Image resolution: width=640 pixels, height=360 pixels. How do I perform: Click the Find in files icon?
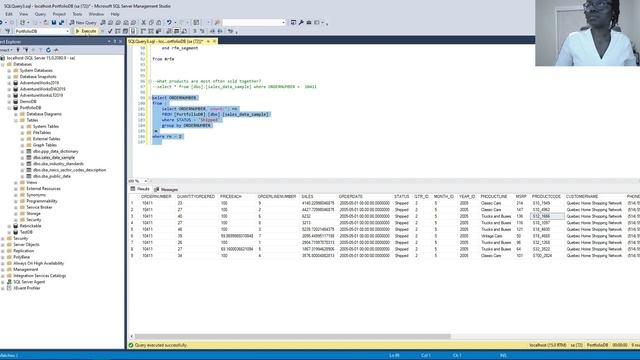click(217, 22)
